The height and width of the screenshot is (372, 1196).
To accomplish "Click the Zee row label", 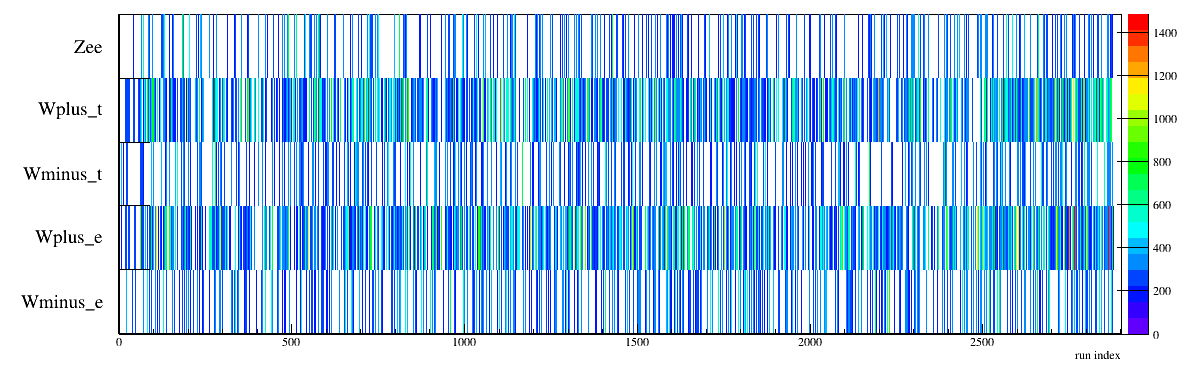I will [88, 47].
